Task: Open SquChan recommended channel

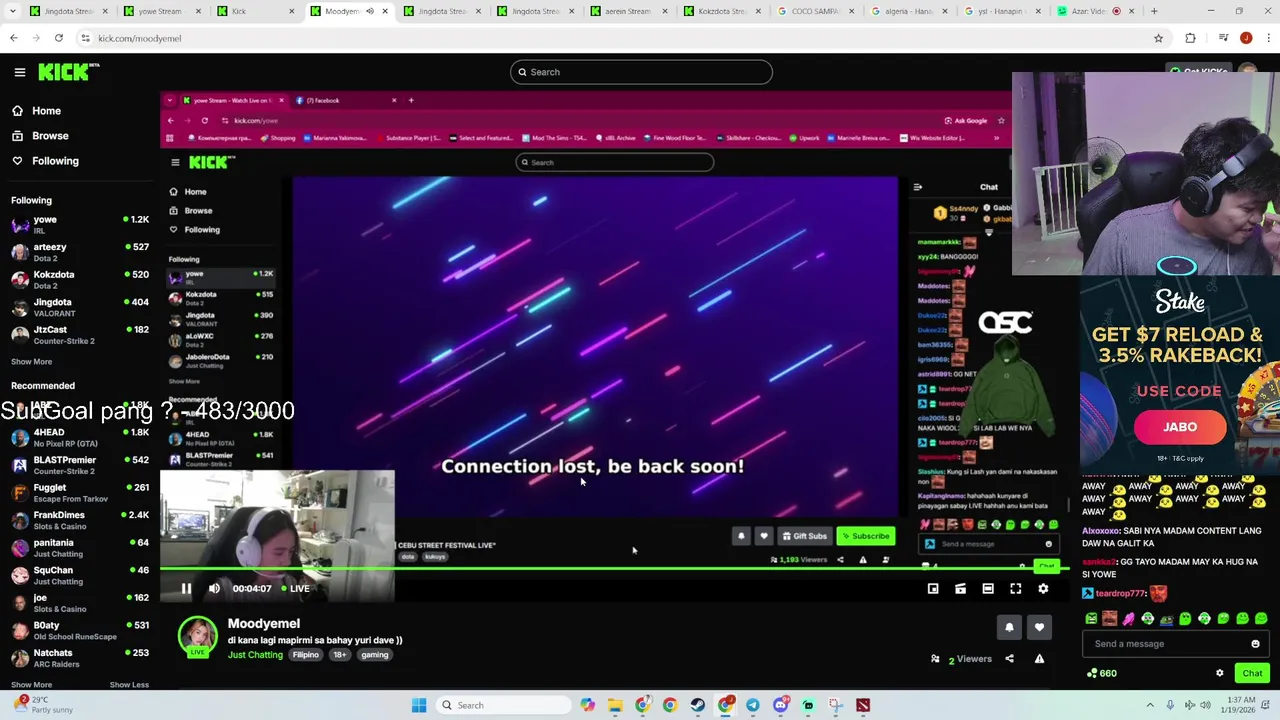Action: (80, 575)
